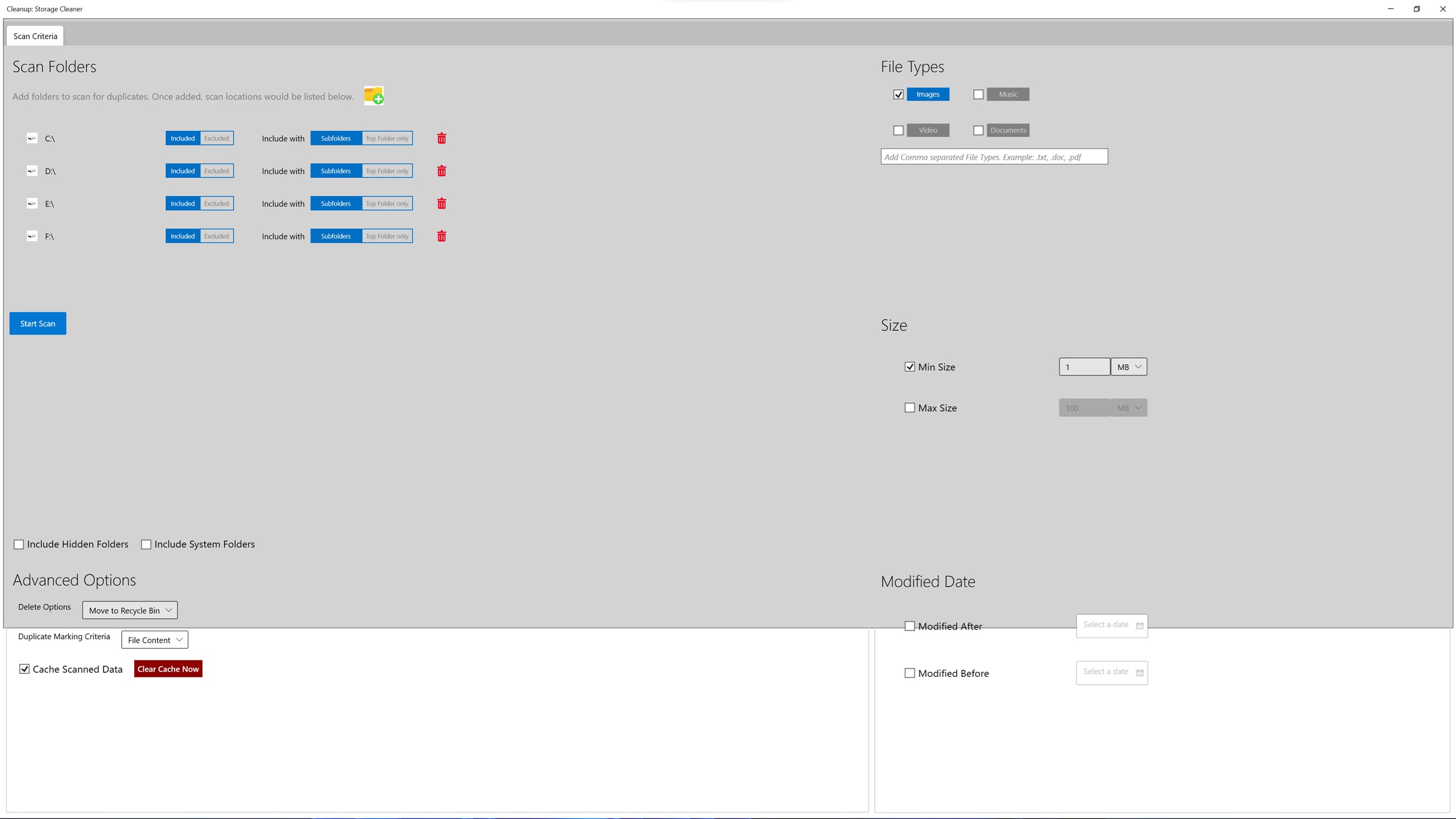Remove the D:\ folder with trash icon
This screenshot has width=1456, height=819.
(441, 171)
